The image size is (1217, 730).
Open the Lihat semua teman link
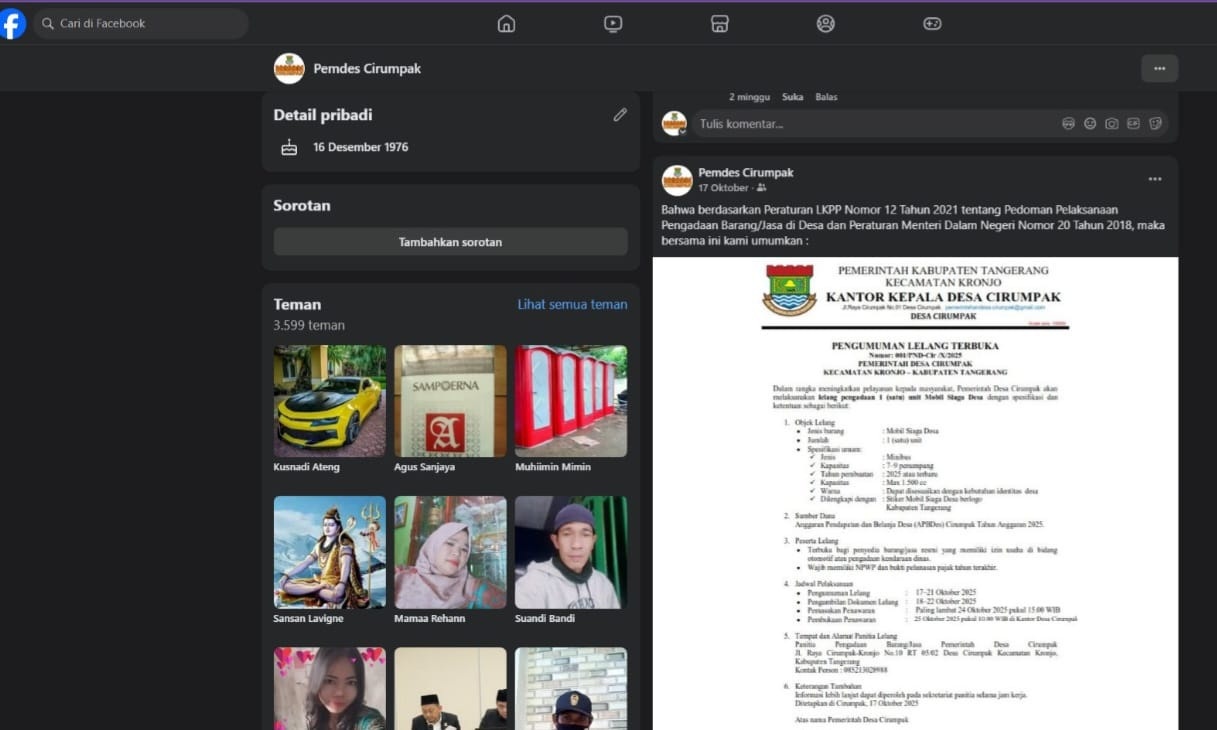tap(572, 304)
